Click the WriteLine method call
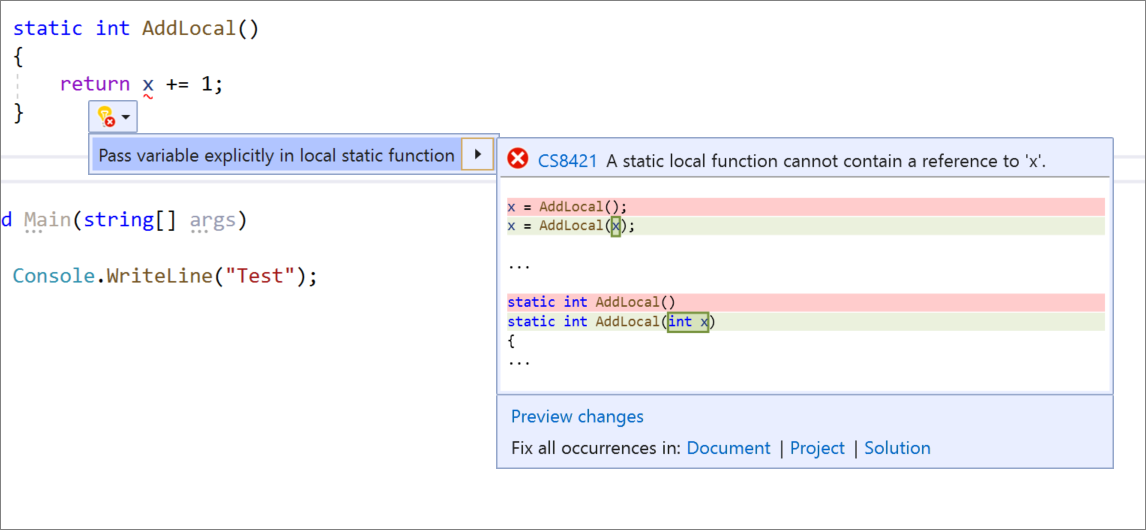The image size is (1146, 530). (155, 275)
